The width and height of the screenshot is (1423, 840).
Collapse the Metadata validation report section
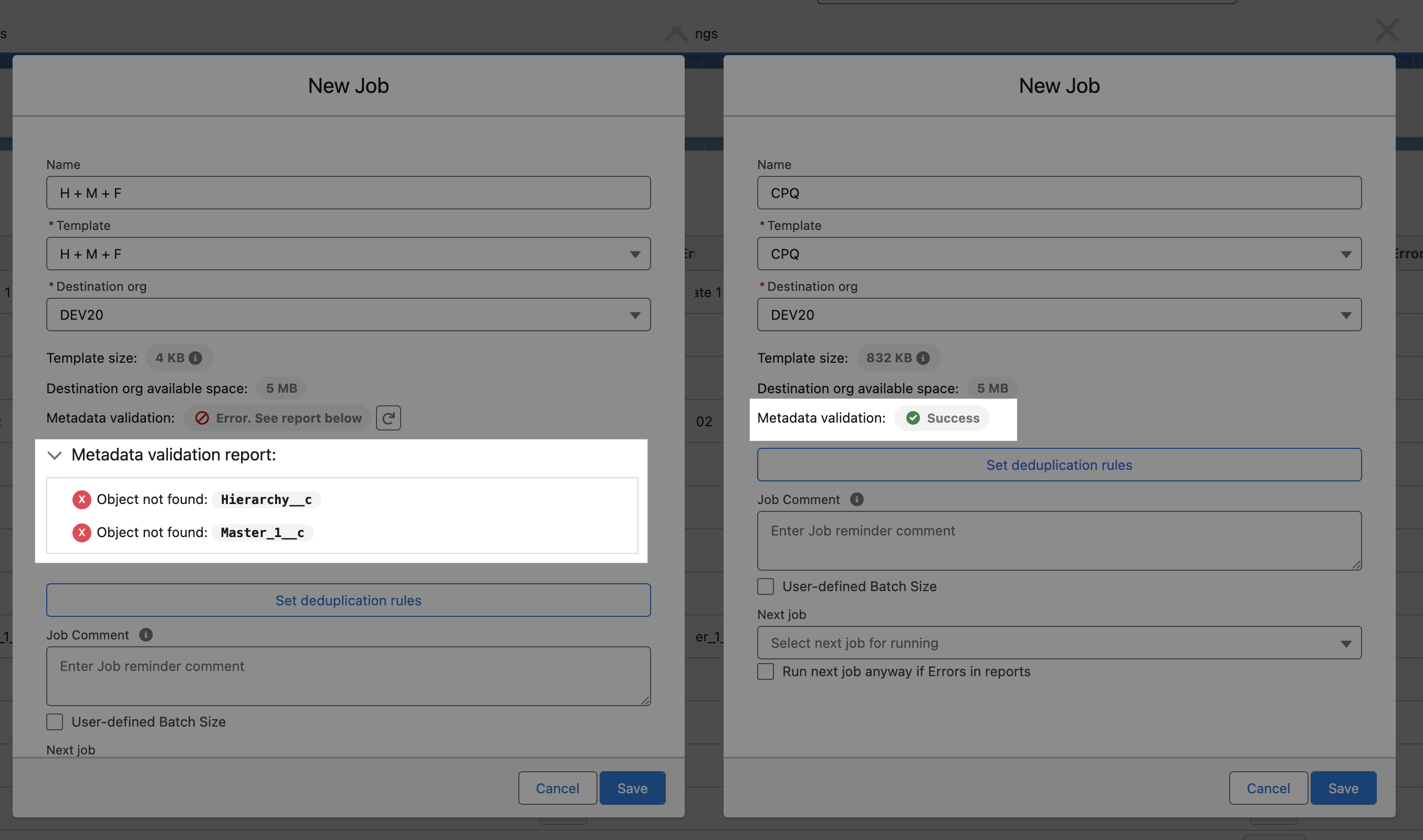pyautogui.click(x=54, y=454)
